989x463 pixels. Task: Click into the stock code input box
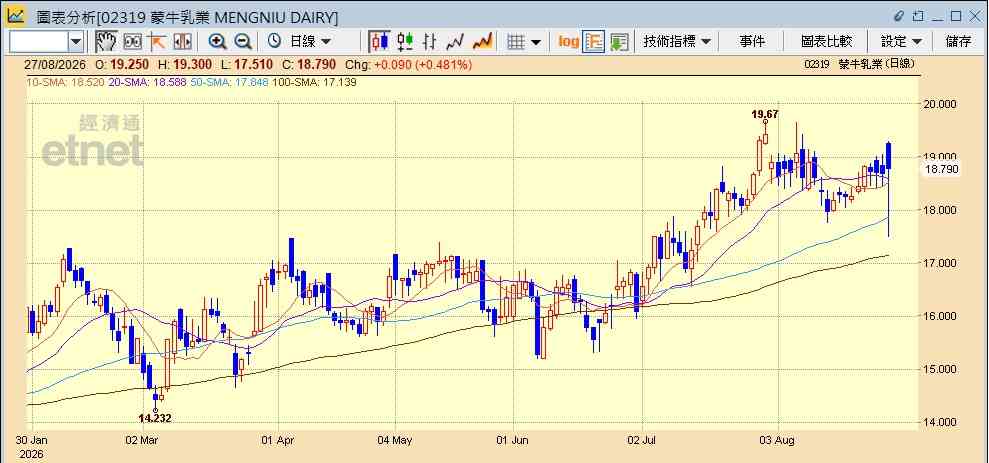point(38,42)
